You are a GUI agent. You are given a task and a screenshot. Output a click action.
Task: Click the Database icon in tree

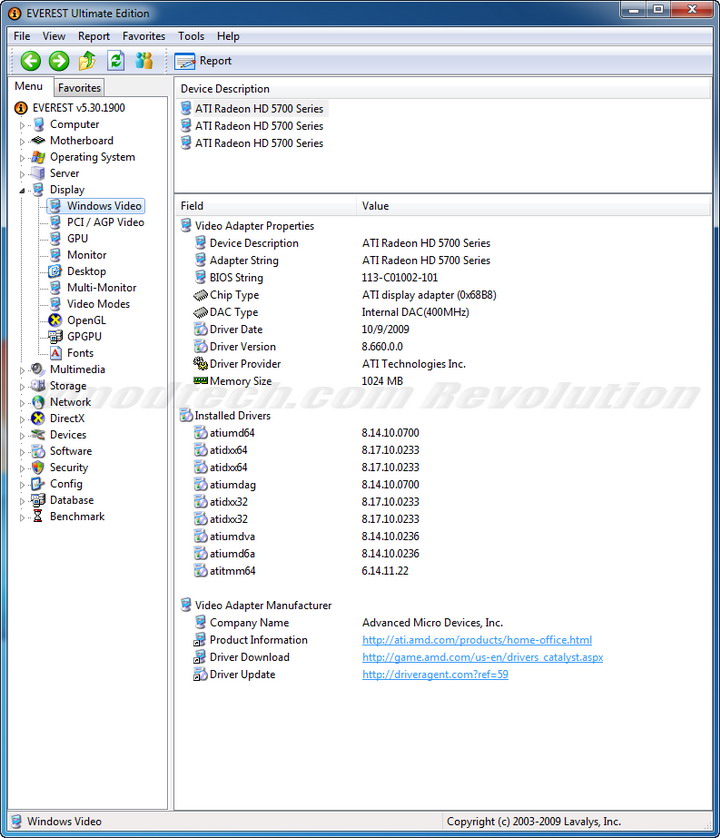click(37, 500)
